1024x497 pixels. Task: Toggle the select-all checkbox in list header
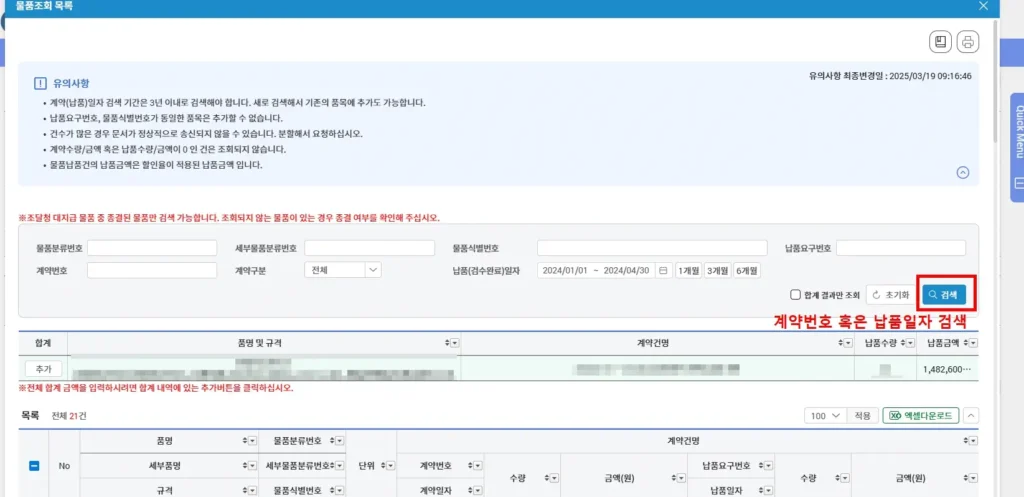tap(34, 466)
